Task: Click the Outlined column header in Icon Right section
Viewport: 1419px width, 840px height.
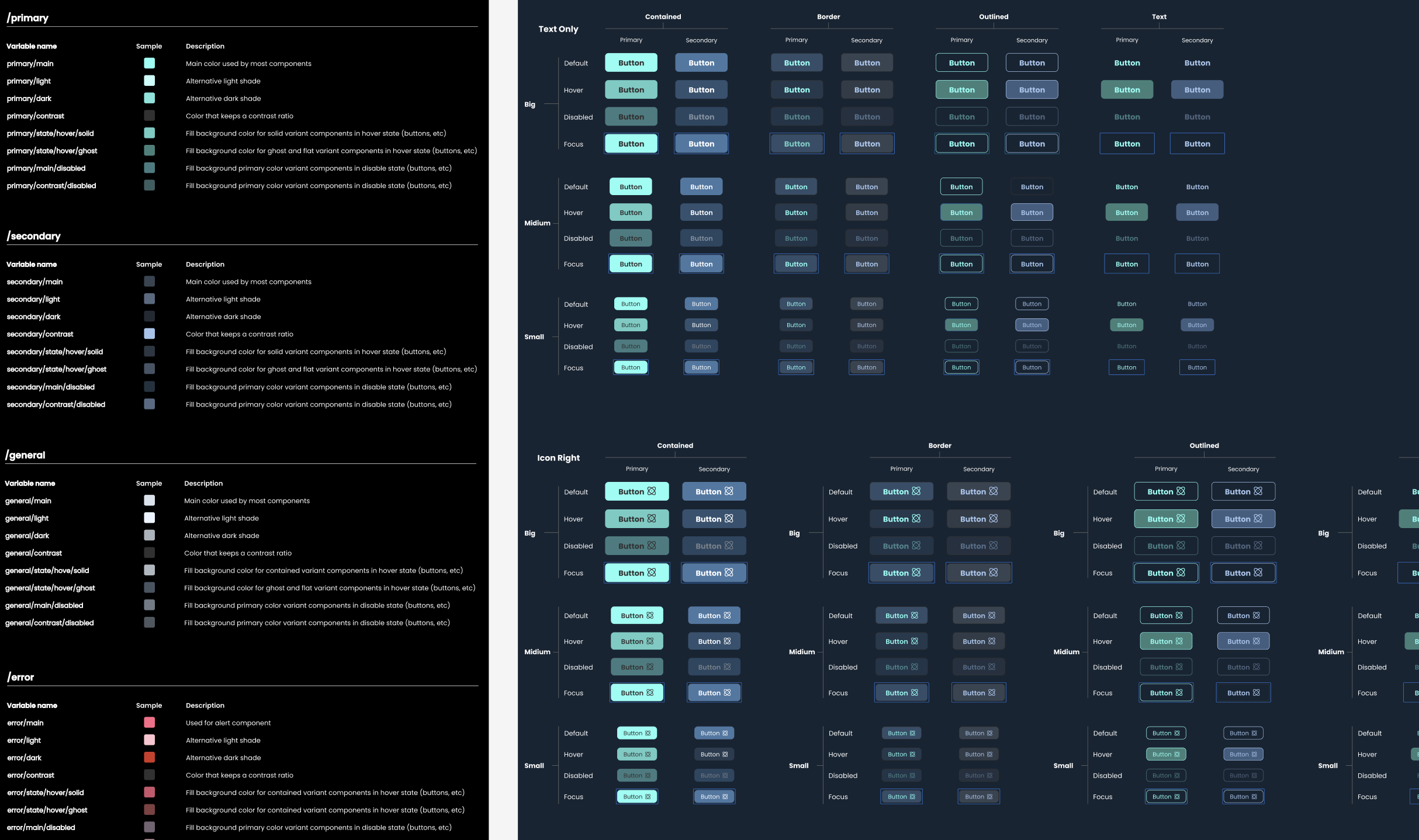Action: (x=1204, y=445)
